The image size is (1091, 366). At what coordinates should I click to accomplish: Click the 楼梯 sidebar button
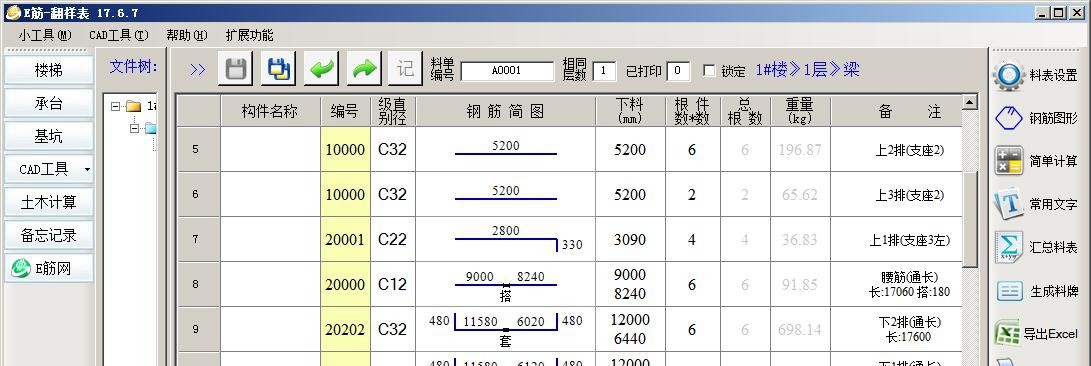tap(49, 70)
